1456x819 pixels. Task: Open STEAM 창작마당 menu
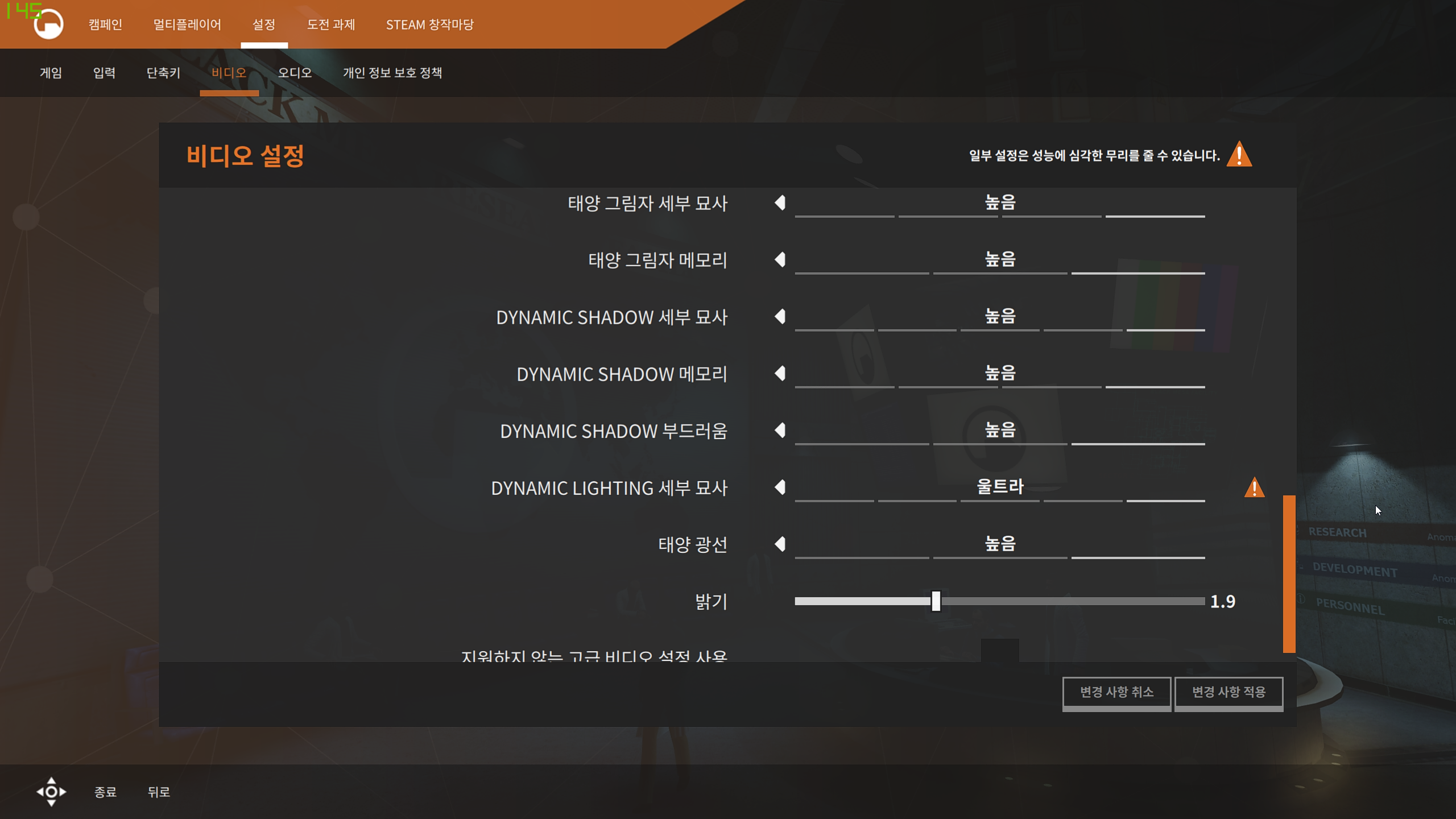point(429,24)
